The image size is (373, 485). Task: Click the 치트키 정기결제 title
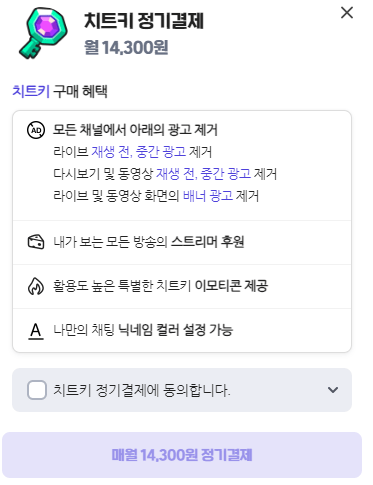tap(144, 21)
